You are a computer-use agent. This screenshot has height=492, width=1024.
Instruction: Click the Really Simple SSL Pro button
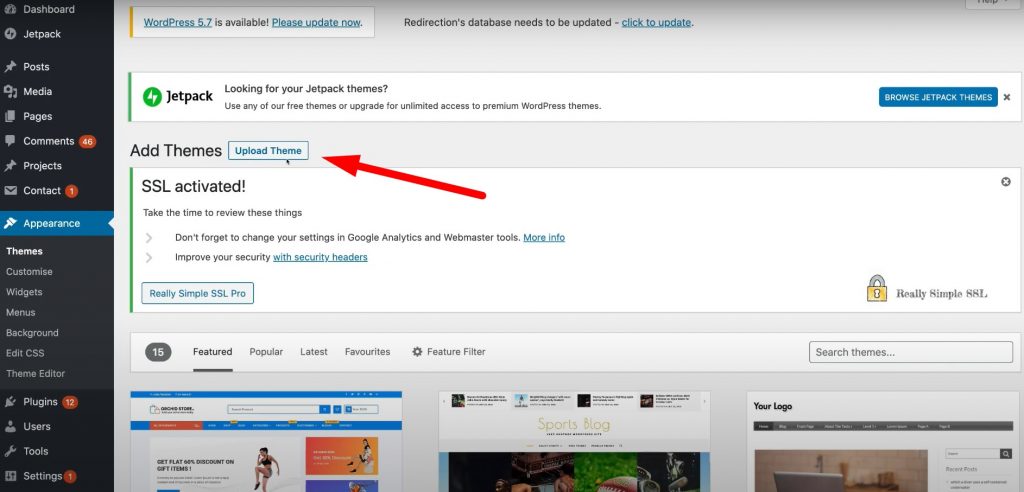tap(197, 293)
